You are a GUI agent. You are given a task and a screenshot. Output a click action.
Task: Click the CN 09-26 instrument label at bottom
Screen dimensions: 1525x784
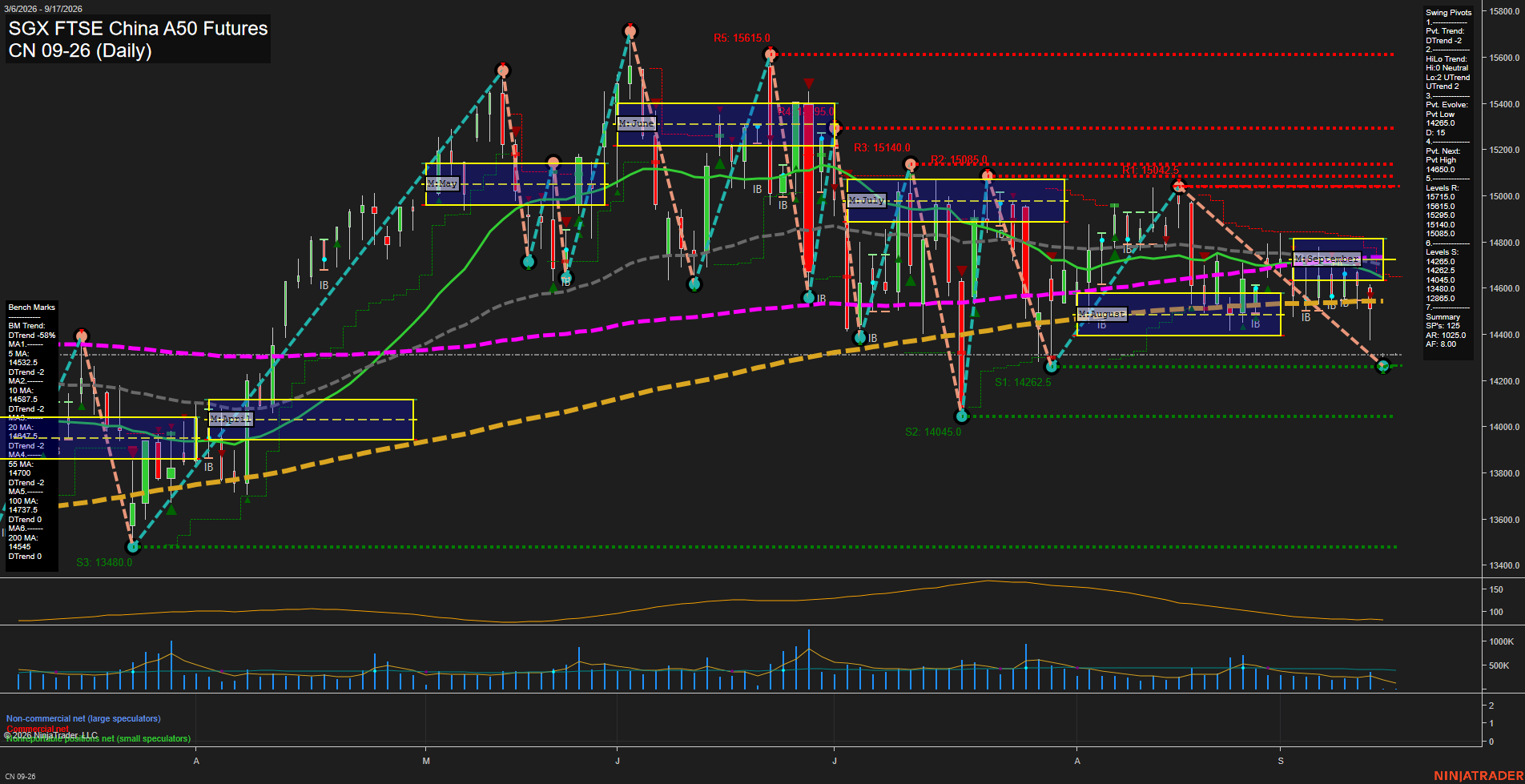[x=20, y=776]
